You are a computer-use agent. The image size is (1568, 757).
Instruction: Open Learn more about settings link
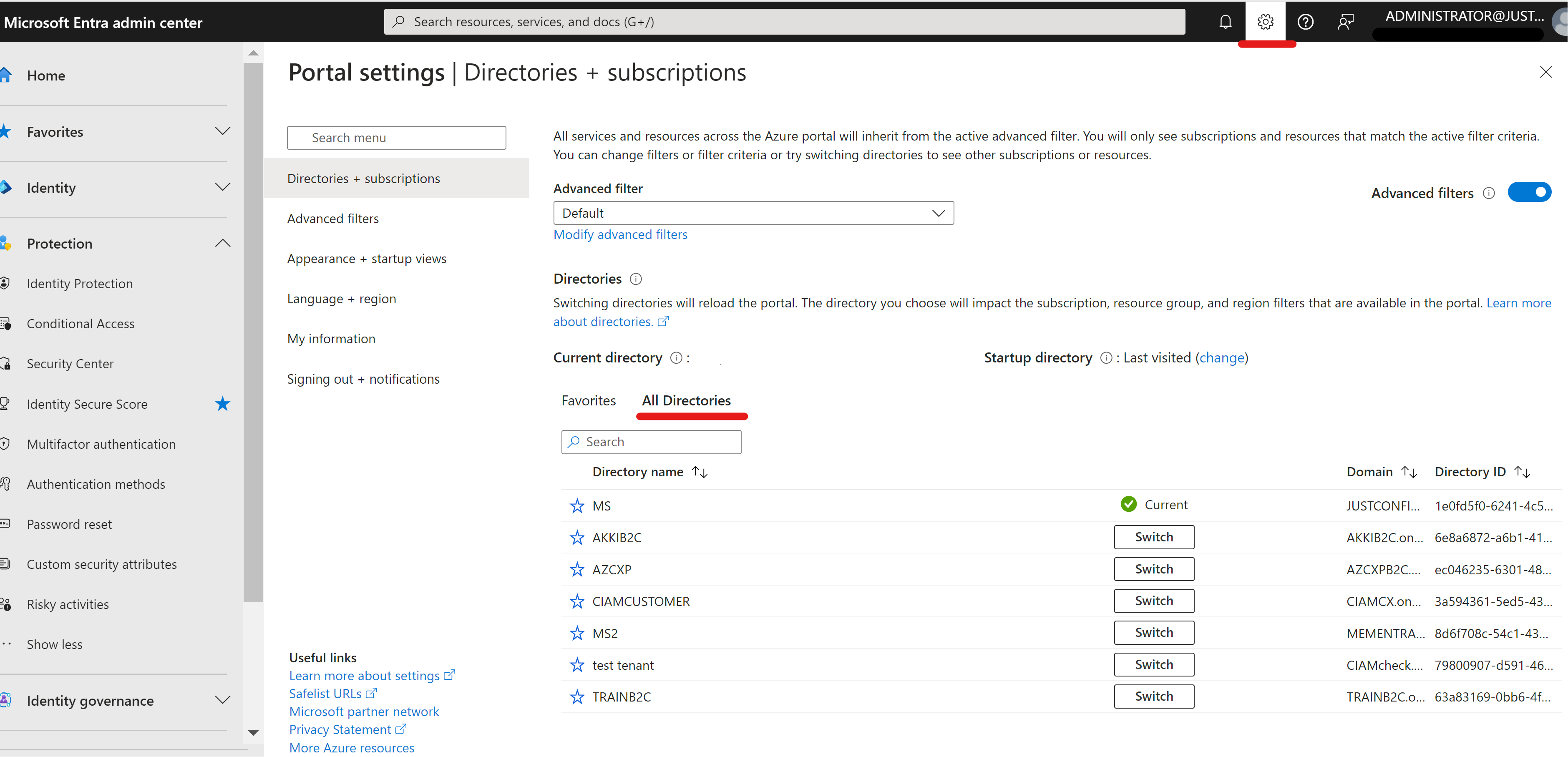pos(372,675)
